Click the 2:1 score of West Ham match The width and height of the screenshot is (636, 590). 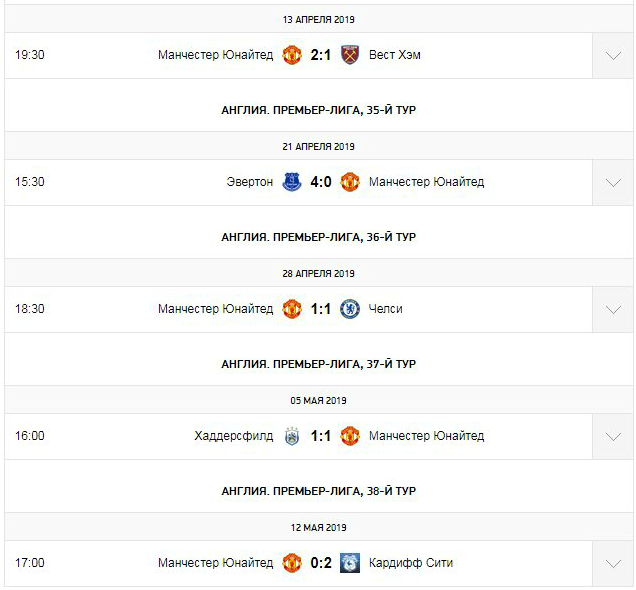tap(321, 55)
